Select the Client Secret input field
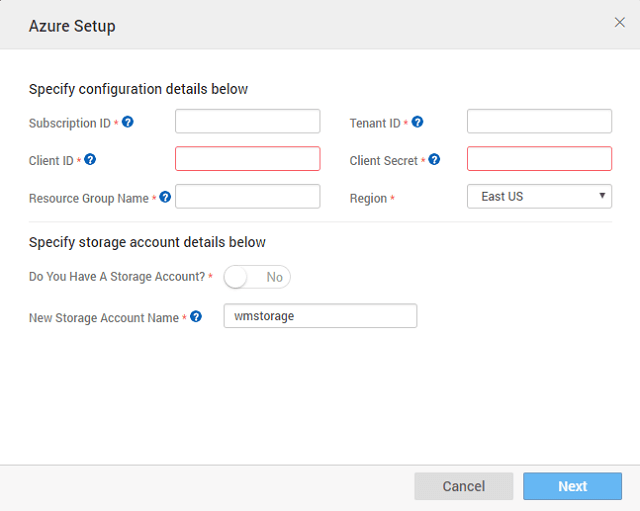 click(x=539, y=159)
